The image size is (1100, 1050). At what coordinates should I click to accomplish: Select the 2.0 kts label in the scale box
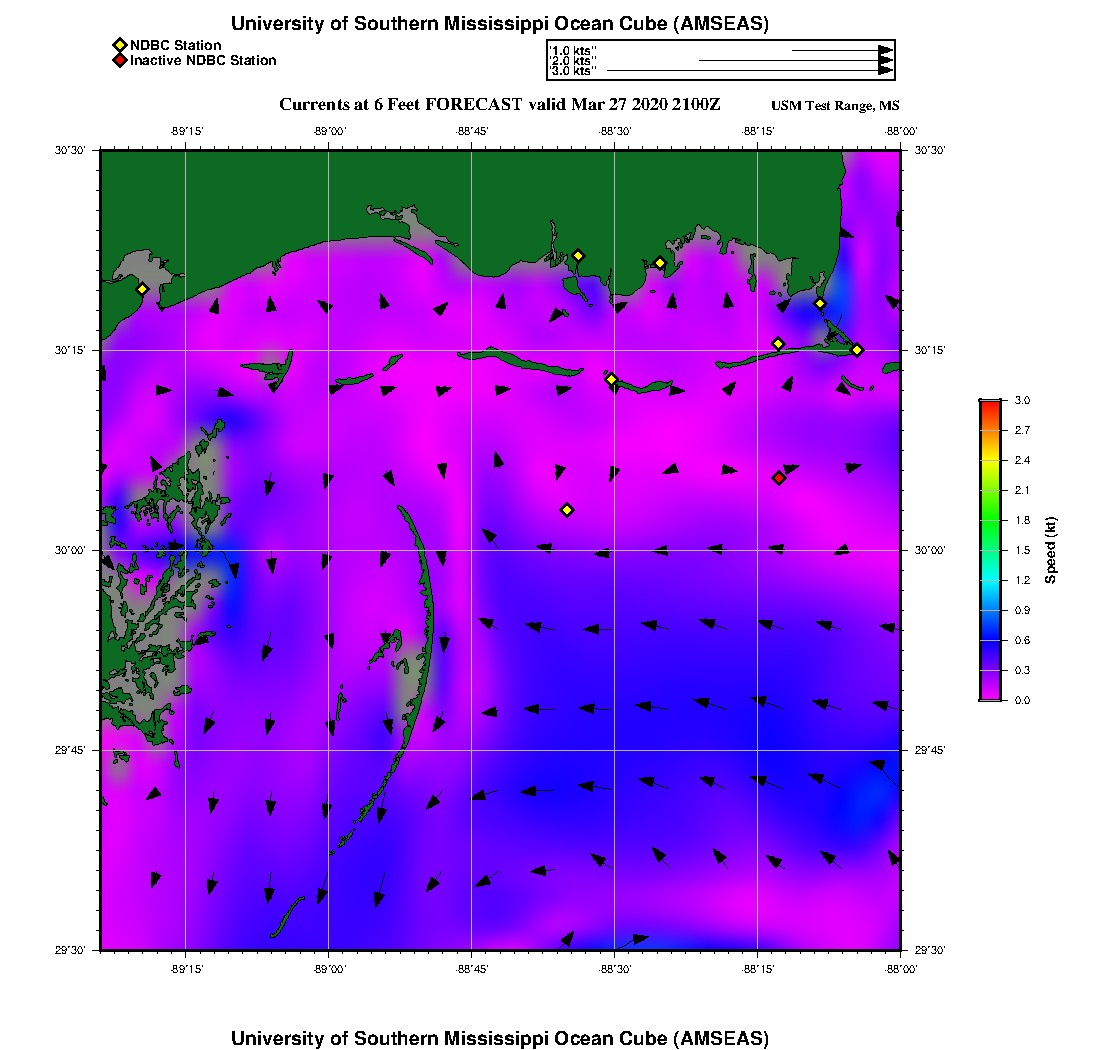pyautogui.click(x=574, y=61)
